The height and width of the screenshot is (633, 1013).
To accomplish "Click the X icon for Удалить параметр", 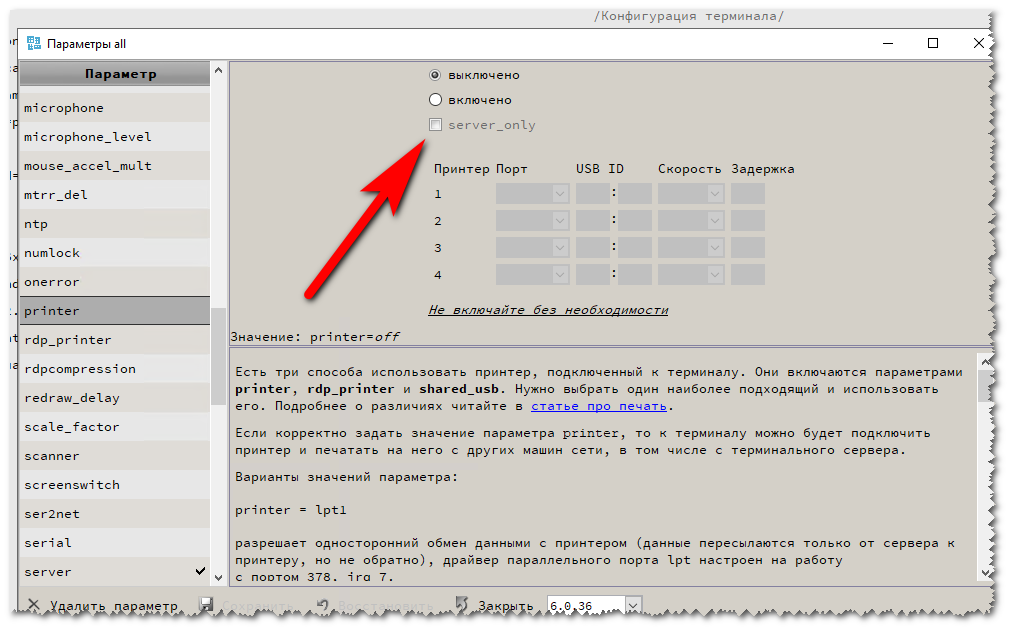I will (x=34, y=605).
